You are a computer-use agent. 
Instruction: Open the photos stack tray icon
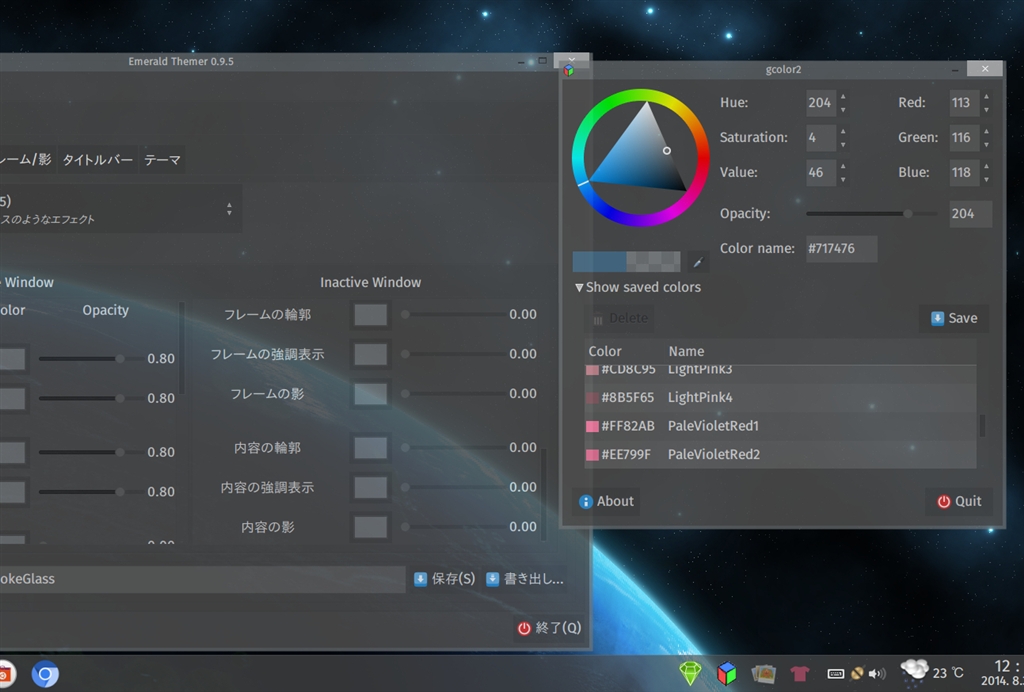pyautogui.click(x=763, y=673)
